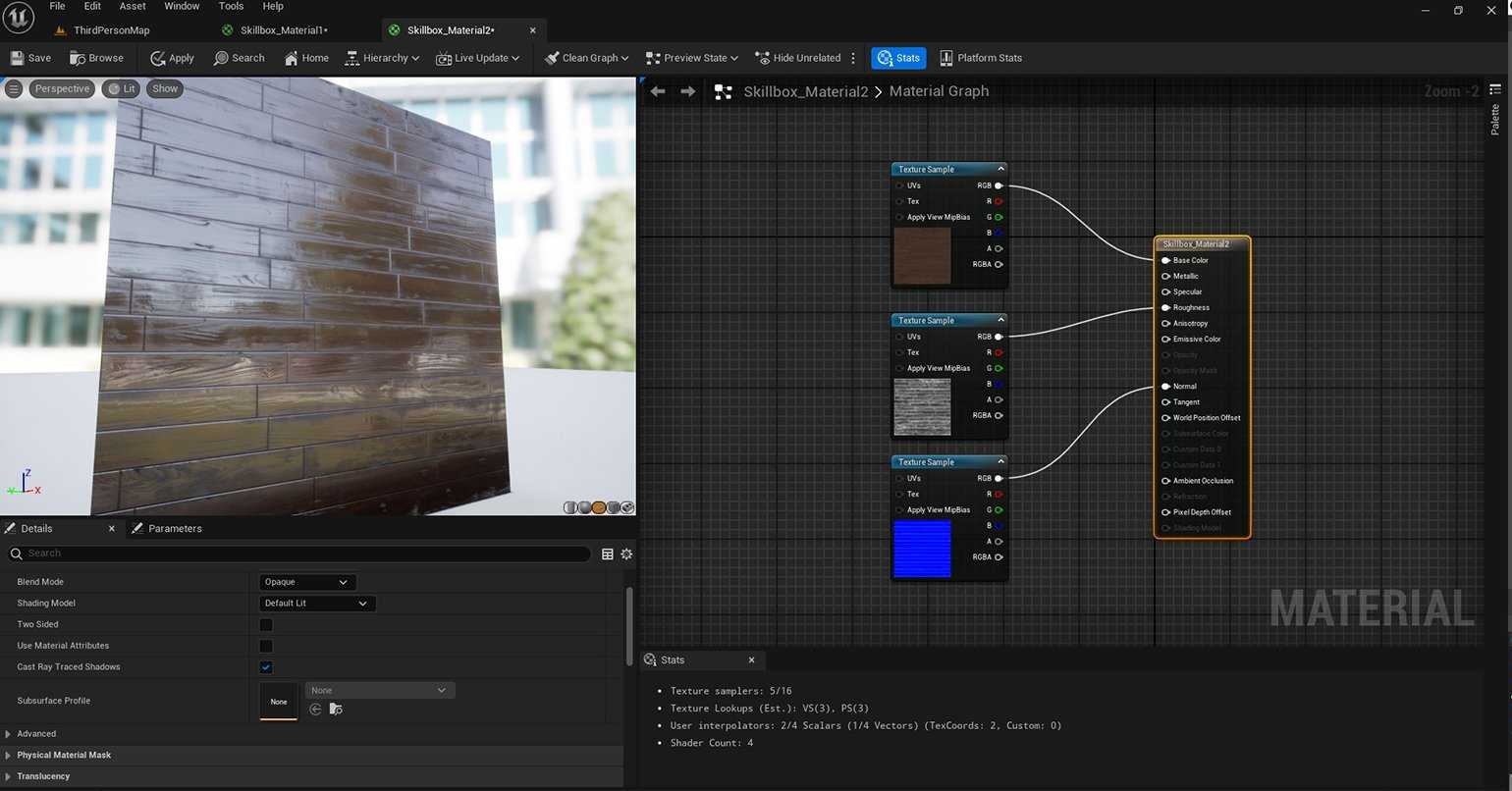Open the Asset menu

(x=133, y=6)
